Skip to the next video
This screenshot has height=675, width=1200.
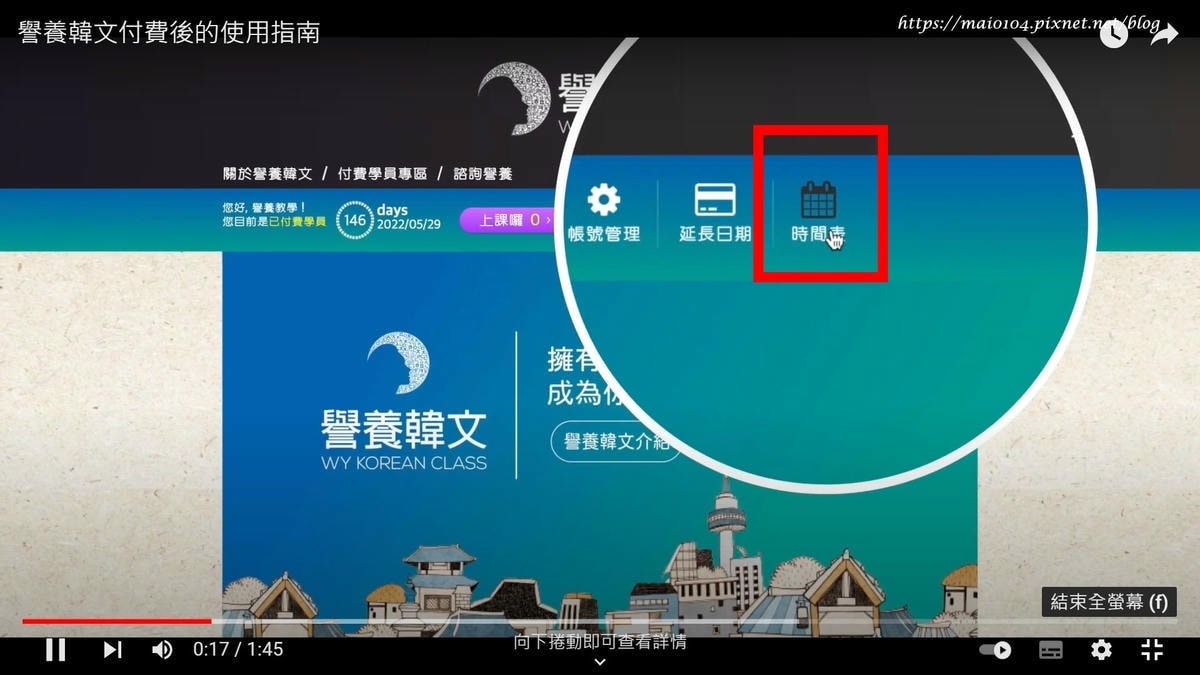[112, 650]
